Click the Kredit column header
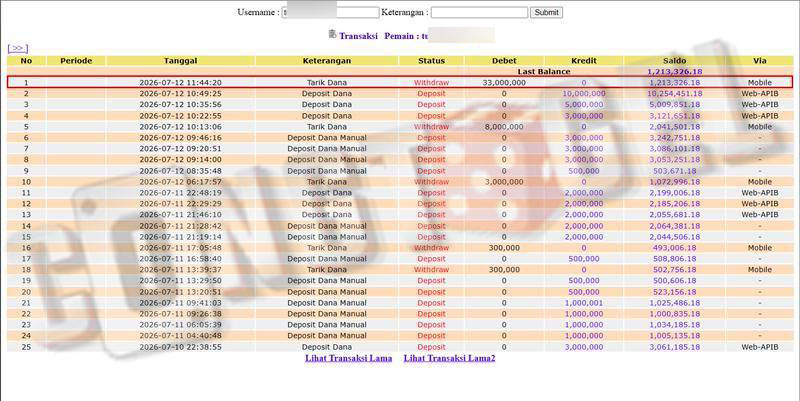This screenshot has width=800, height=401. click(x=584, y=61)
